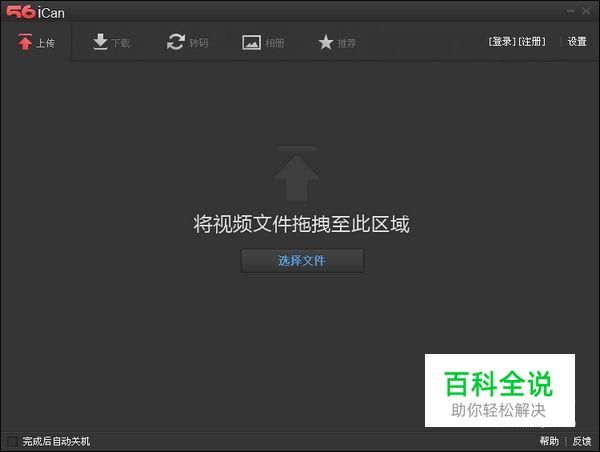Click the 56 iCan logo
This screenshot has width=600, height=452.
coord(36,12)
